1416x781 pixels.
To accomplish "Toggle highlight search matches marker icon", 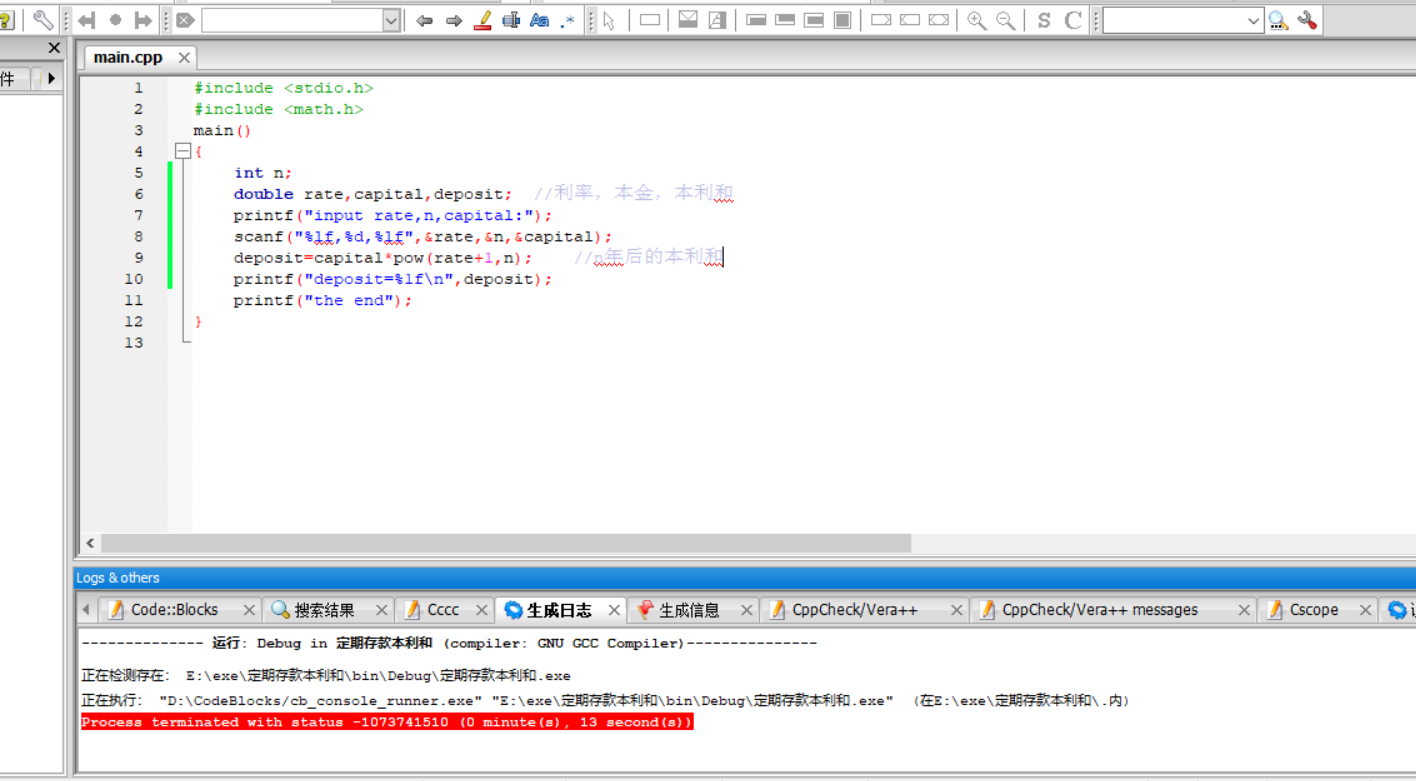I will 483,20.
